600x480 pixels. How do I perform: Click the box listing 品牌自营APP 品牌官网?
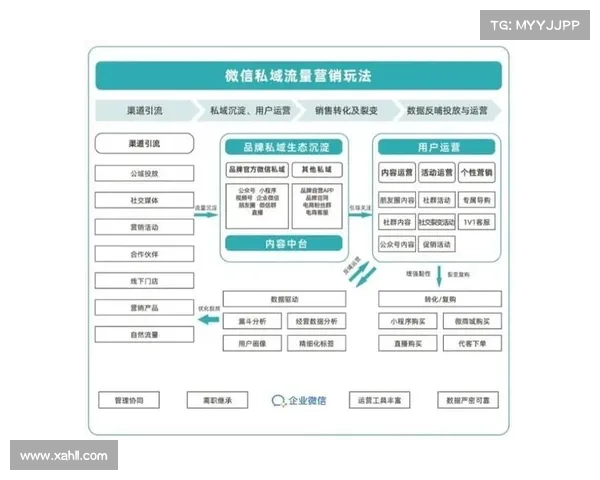[x=317, y=206]
